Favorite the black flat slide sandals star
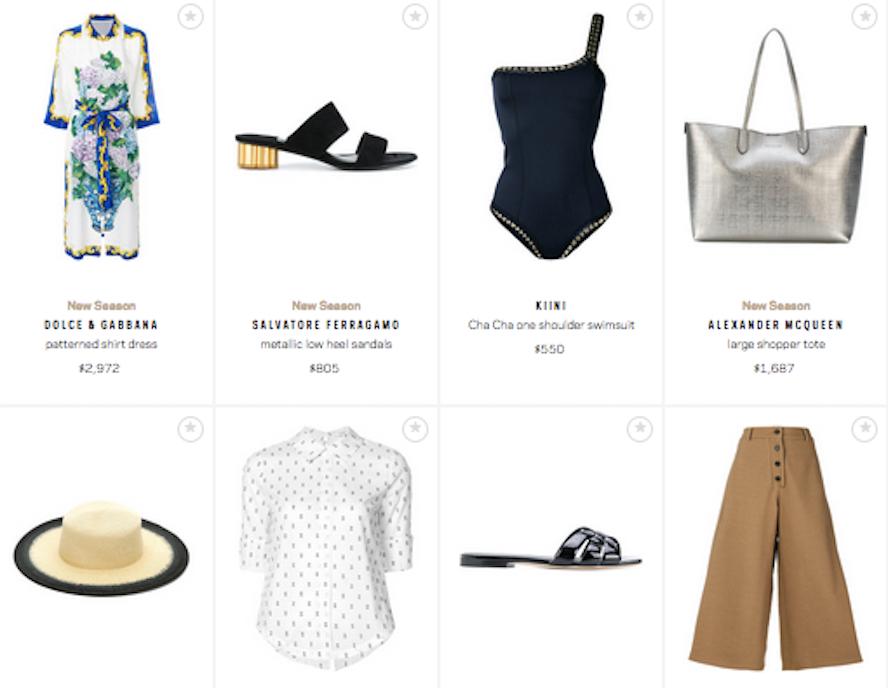This screenshot has height=688, width=888. (640, 429)
